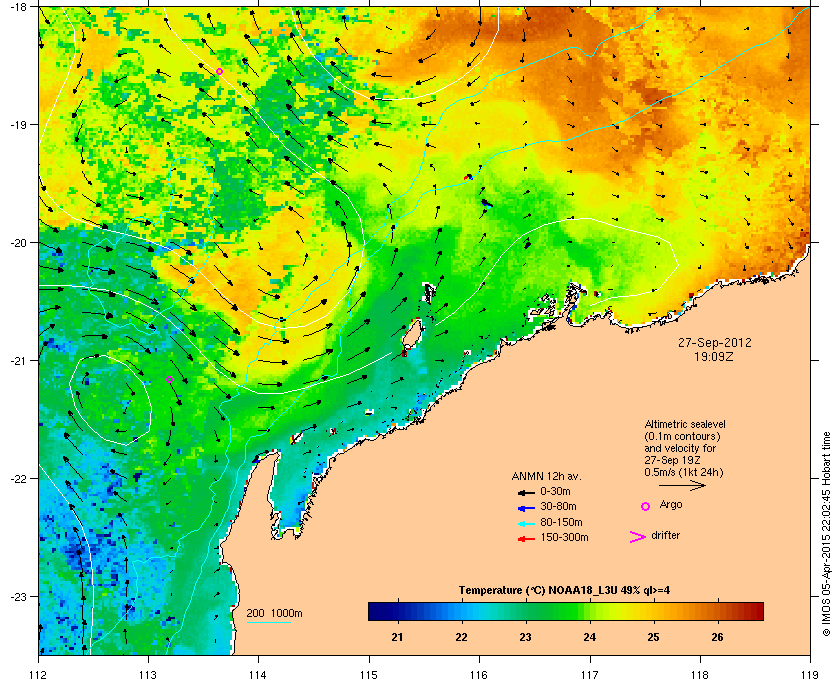Click the '80-150m' depth label
The width and height of the screenshot is (840, 680).
click(561, 522)
